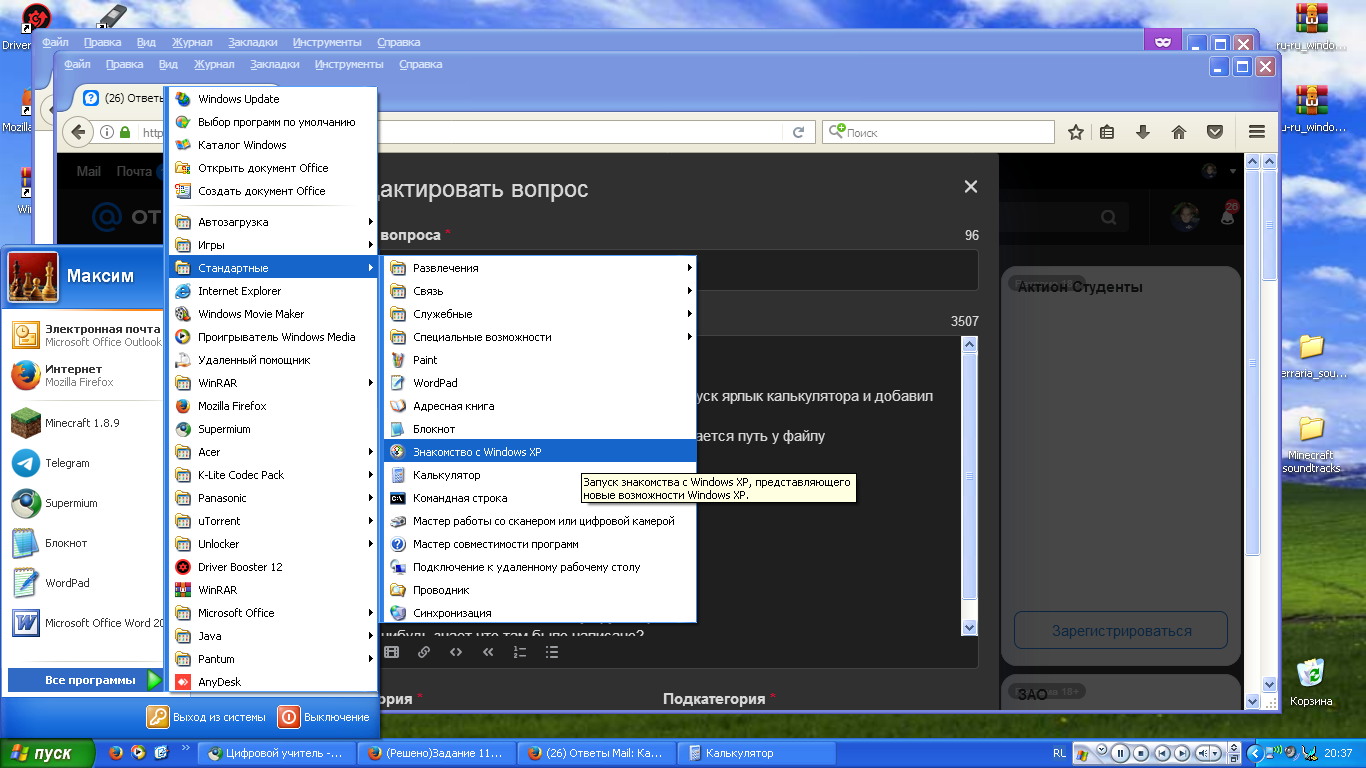Launch Проводник from the submenu

(540, 590)
